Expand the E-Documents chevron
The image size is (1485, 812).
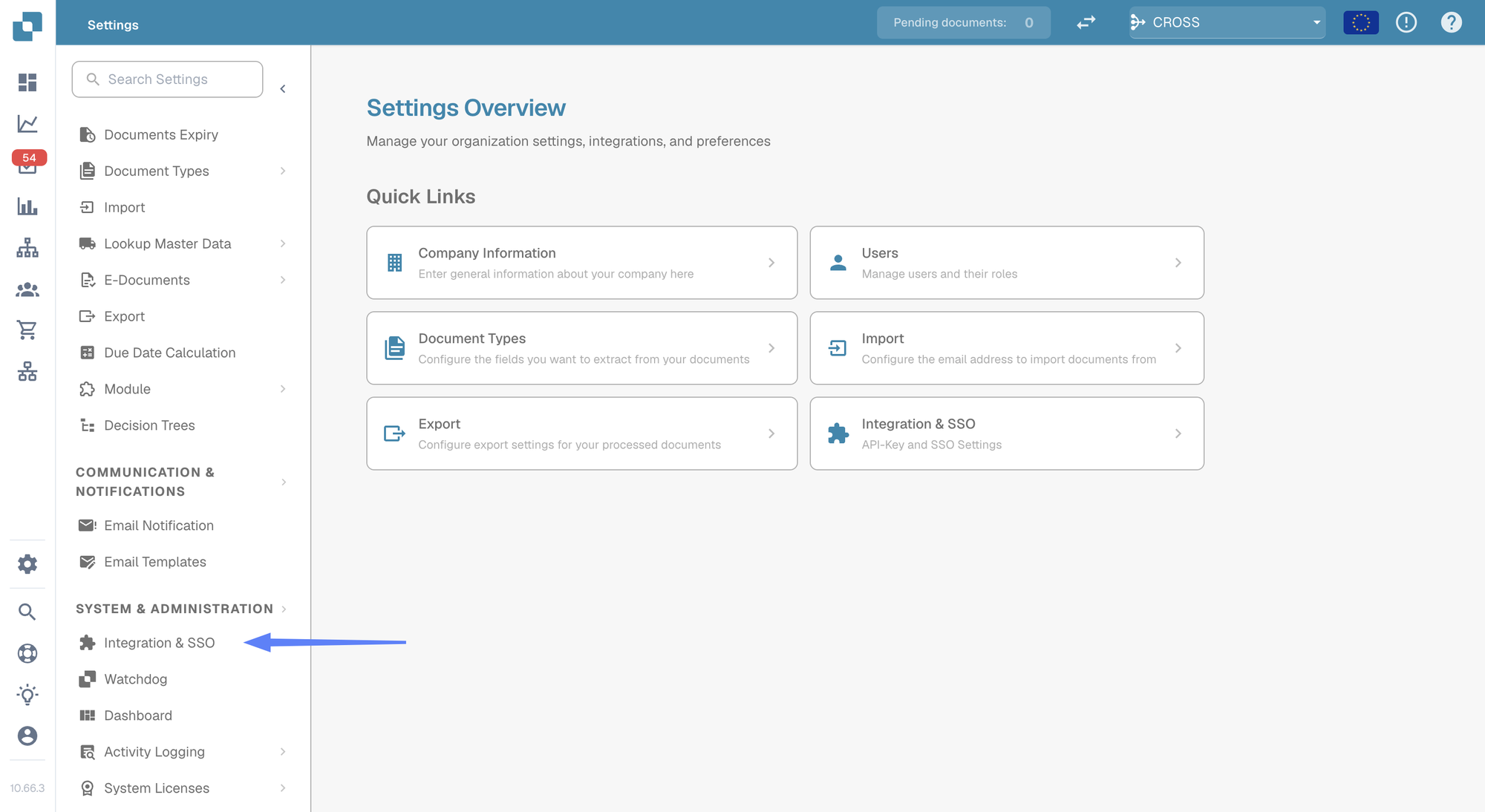(x=283, y=281)
